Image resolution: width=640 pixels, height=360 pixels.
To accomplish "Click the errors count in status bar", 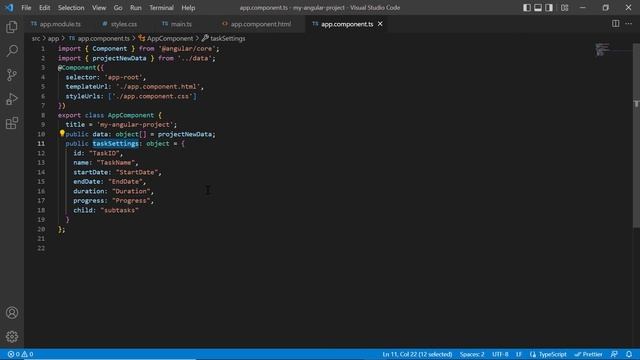I will 13,354.
